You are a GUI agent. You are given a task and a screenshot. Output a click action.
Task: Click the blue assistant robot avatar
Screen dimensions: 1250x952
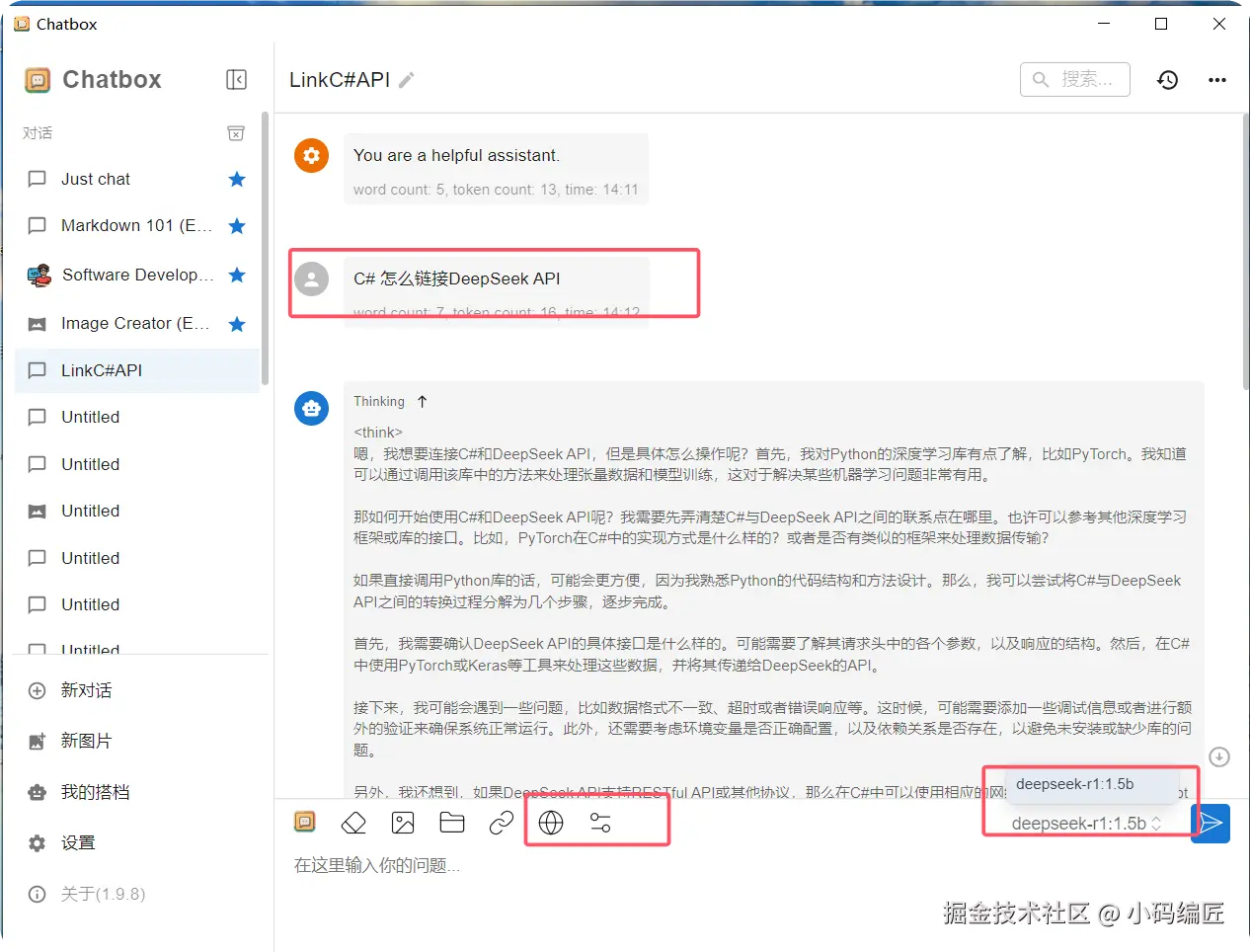311,408
